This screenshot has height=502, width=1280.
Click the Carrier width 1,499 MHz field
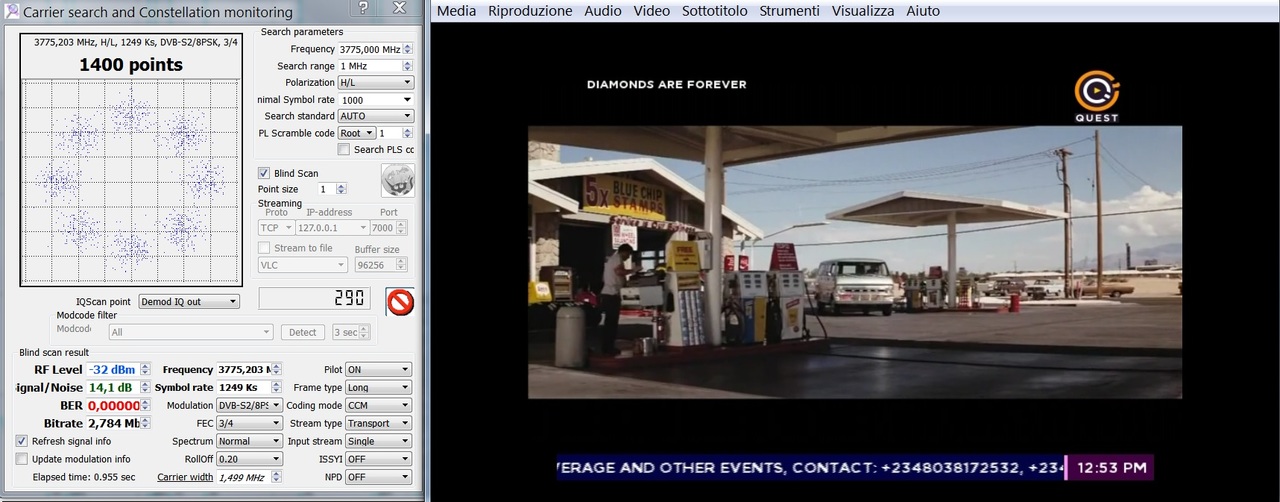click(x=249, y=477)
